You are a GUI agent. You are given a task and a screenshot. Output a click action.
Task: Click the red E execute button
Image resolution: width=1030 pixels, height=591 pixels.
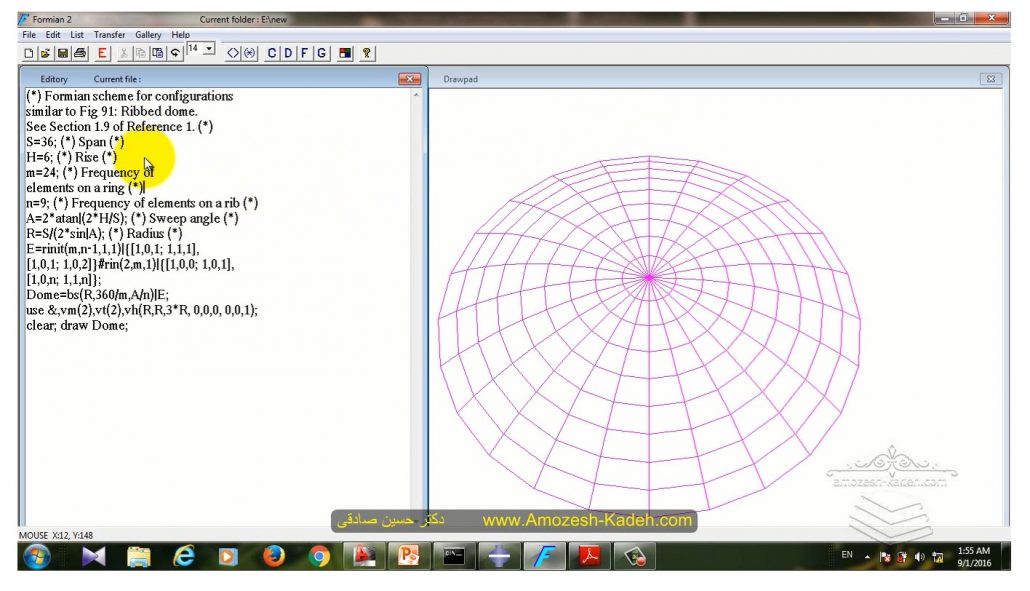[x=102, y=53]
